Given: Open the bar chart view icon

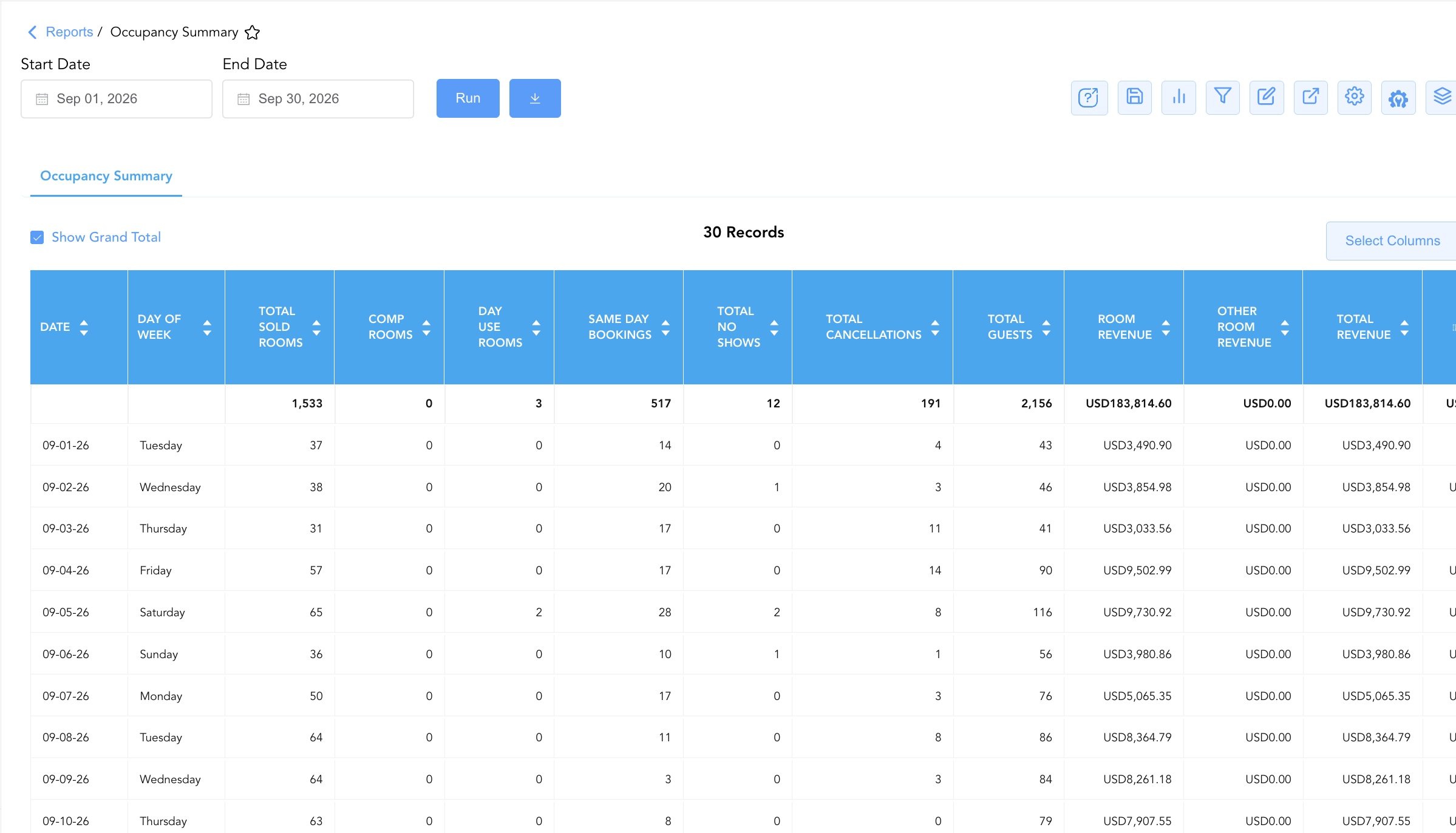Looking at the screenshot, I should point(1179,98).
